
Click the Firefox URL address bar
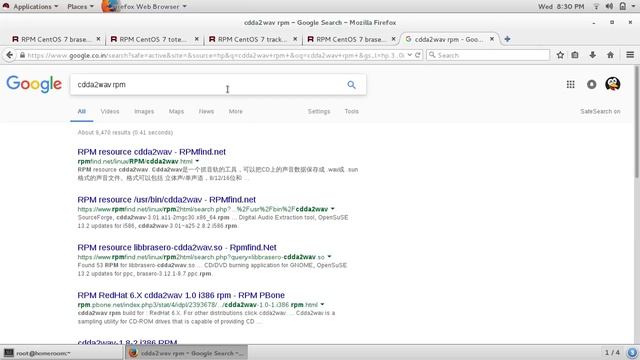(216, 55)
